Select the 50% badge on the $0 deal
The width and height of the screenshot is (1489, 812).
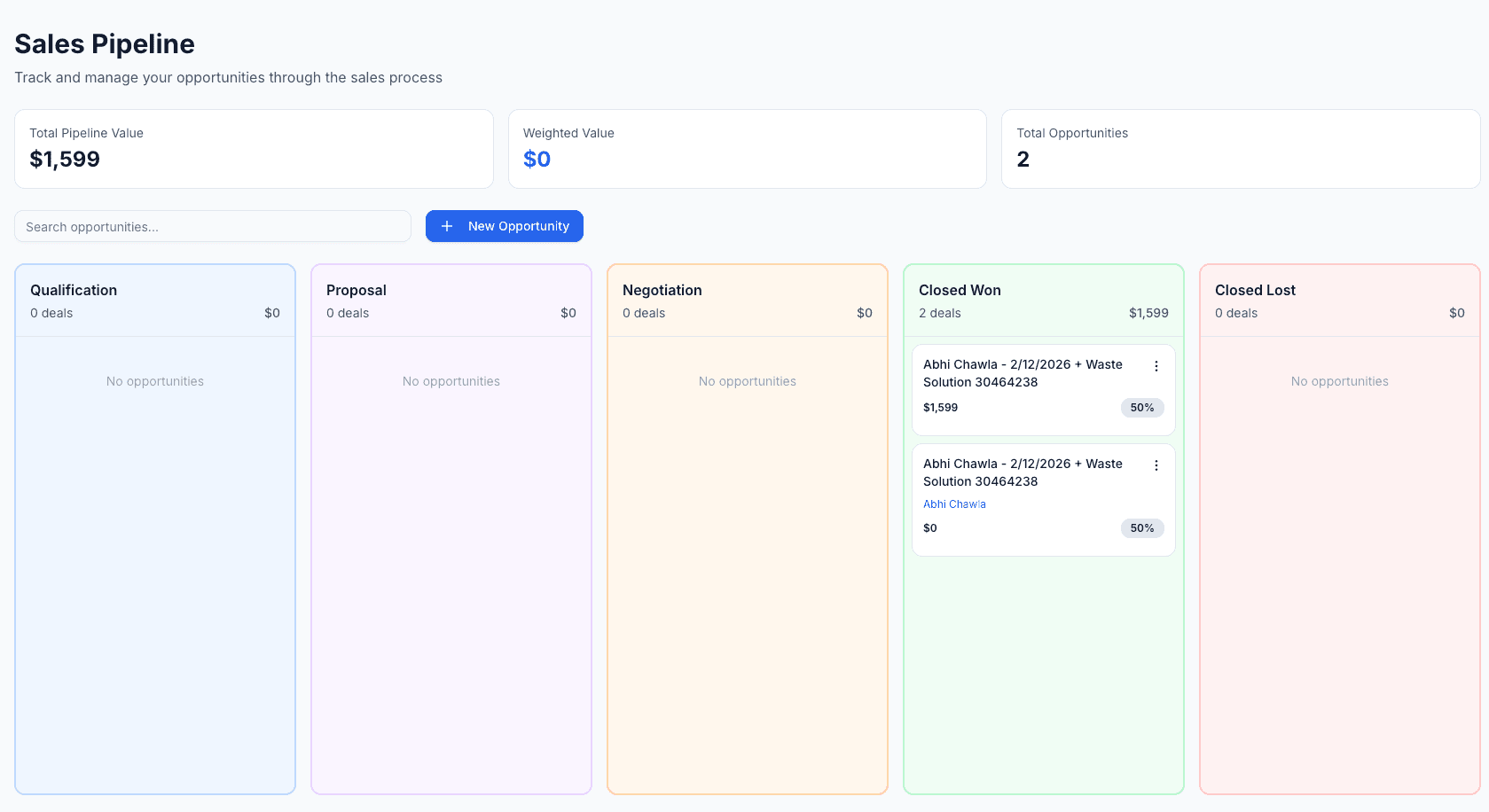(1142, 528)
